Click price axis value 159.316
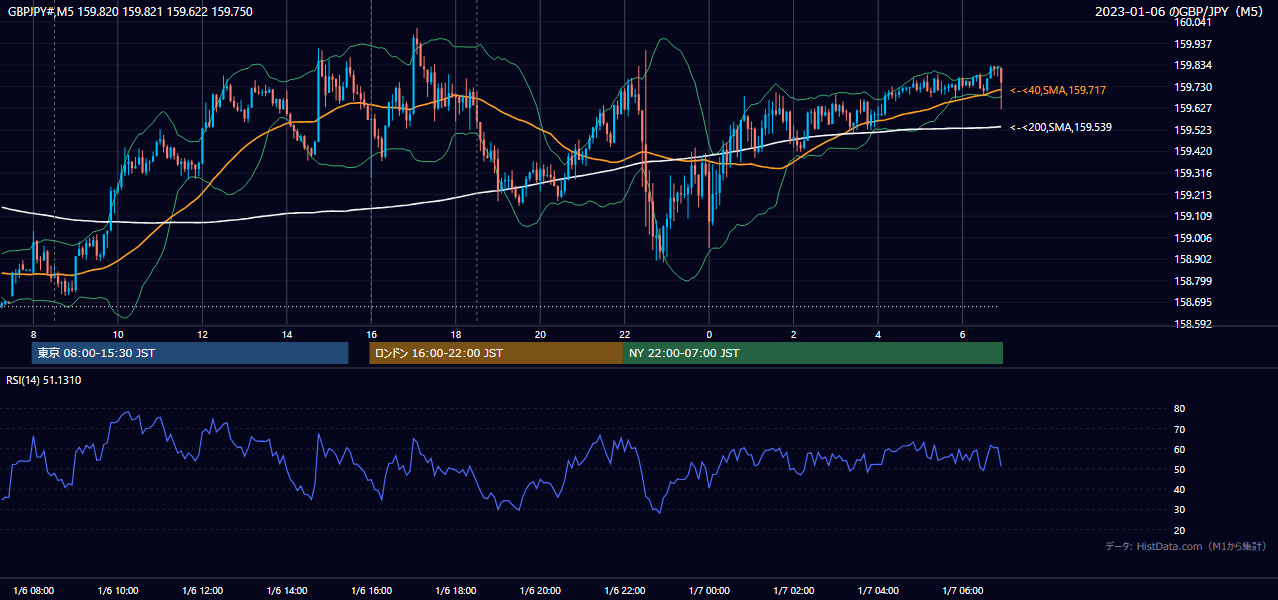Image resolution: width=1278 pixels, height=600 pixels. pyautogui.click(x=1194, y=173)
